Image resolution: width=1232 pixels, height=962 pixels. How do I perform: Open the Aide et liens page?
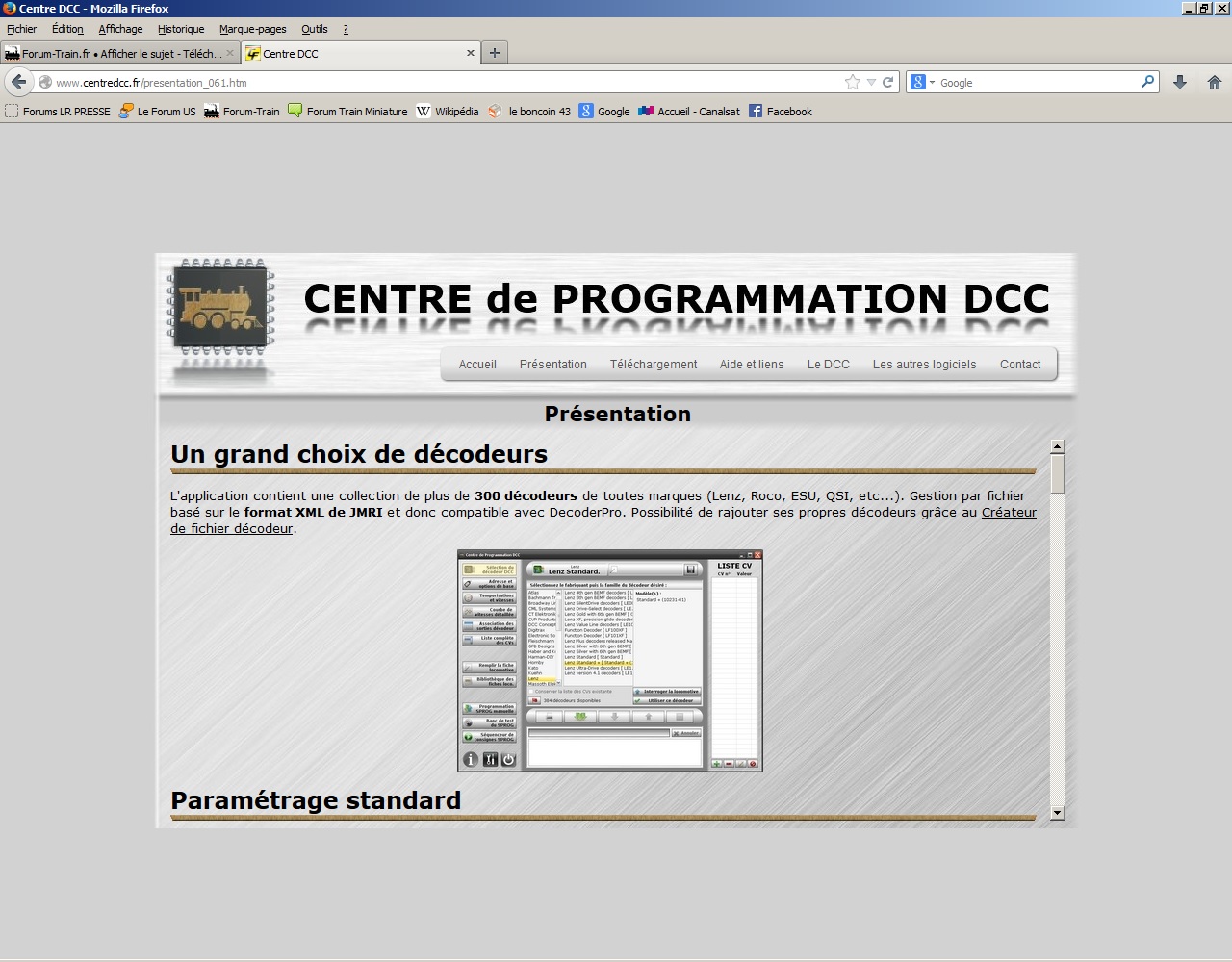[752, 365]
